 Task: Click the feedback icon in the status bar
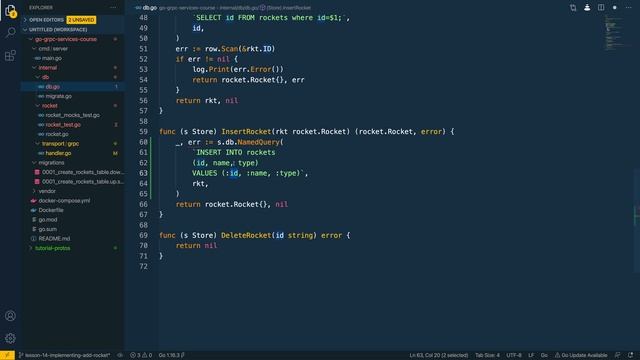click(x=618, y=355)
